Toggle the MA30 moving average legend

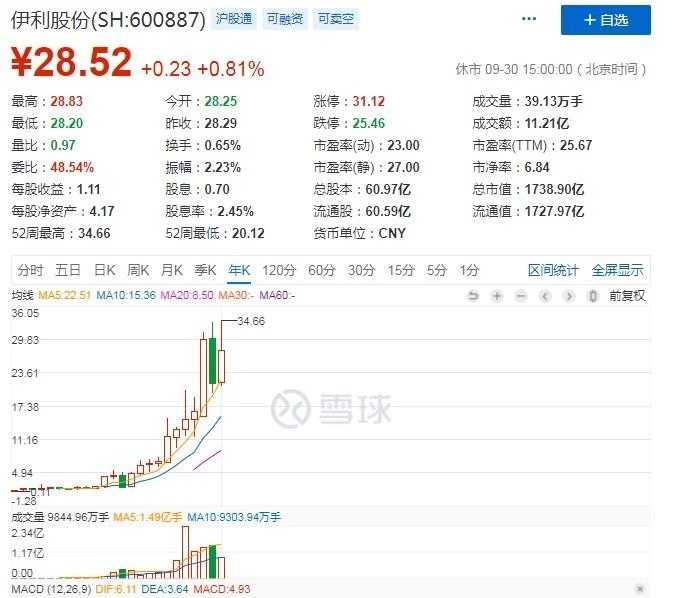pos(236,296)
